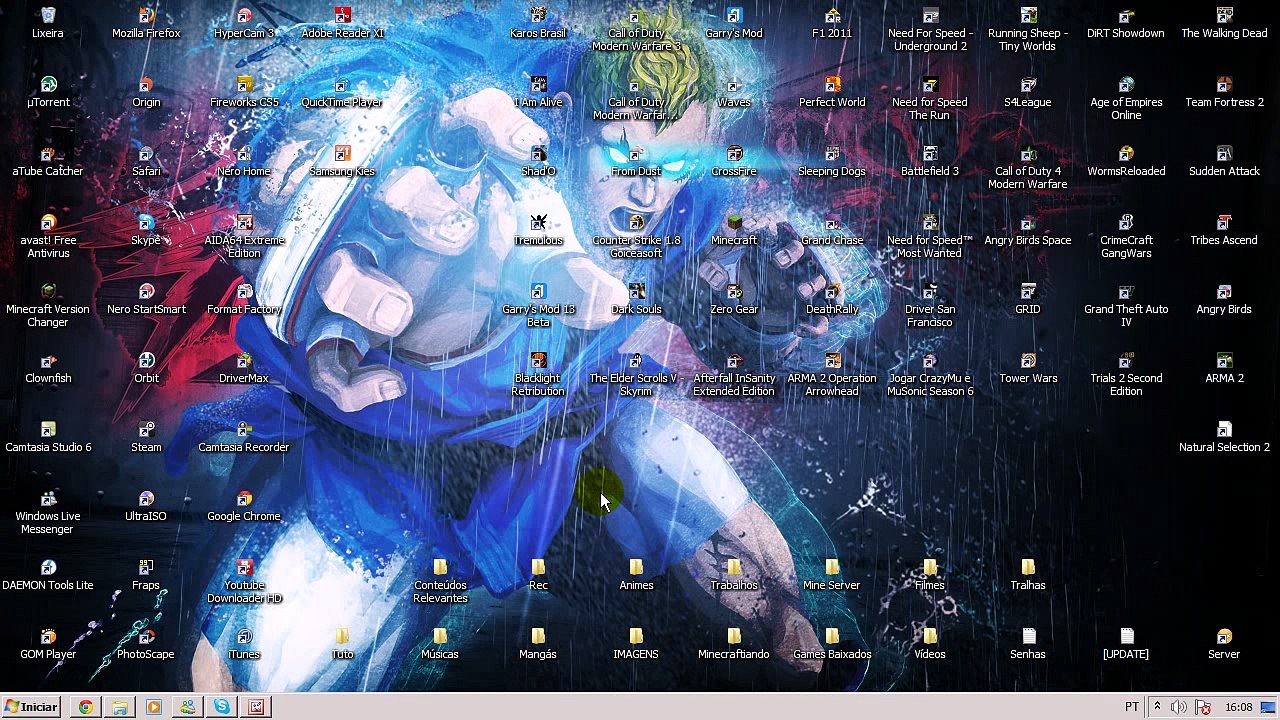Click the GOM Player shortcut
The height and width of the screenshot is (720, 1280).
tap(48, 644)
